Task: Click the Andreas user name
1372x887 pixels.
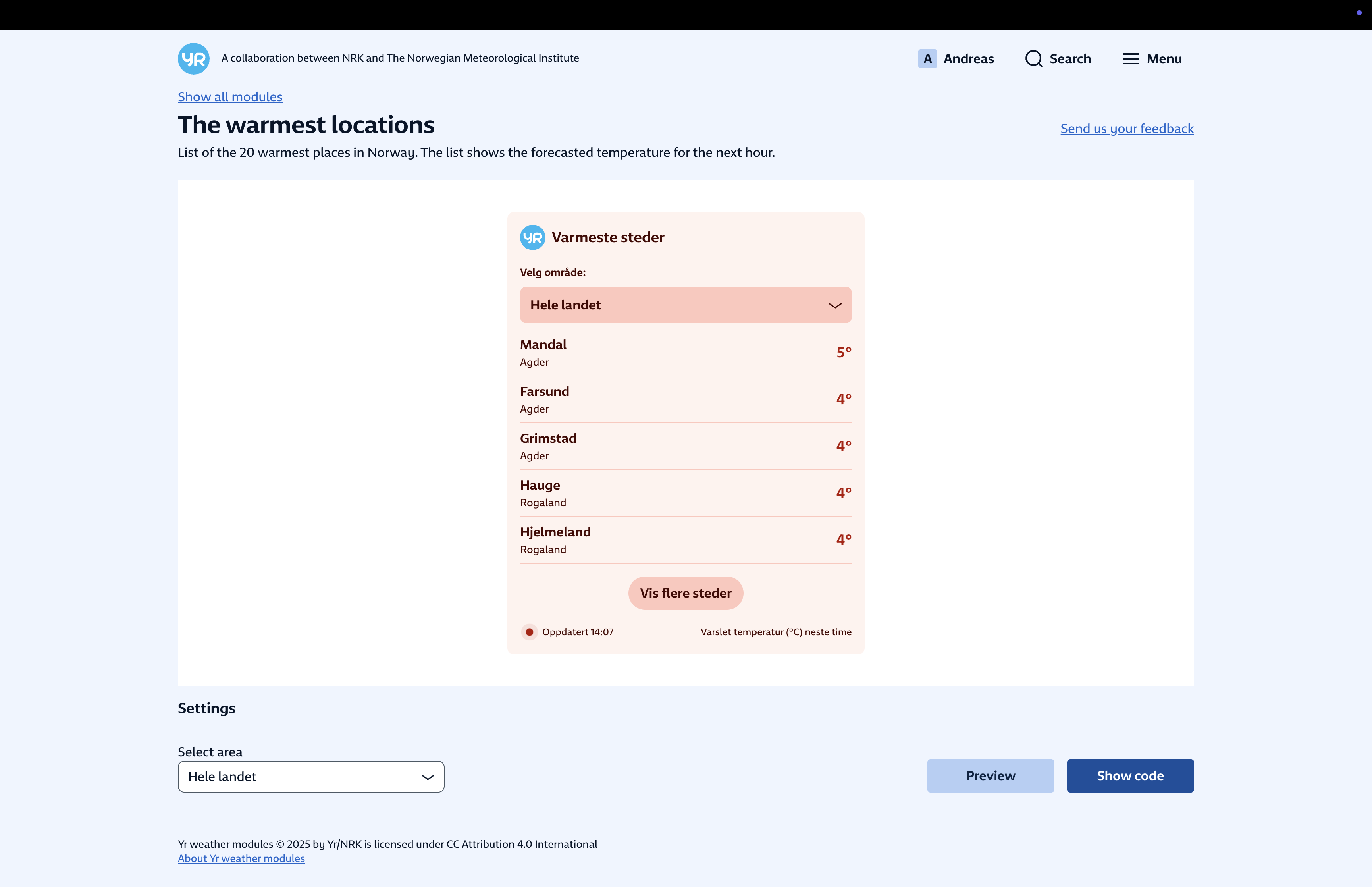Action: pos(968,59)
